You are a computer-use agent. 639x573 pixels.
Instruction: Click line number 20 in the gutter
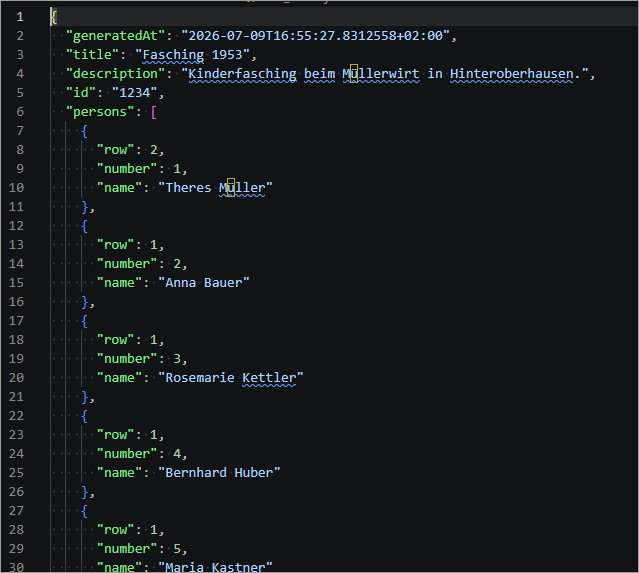(16, 378)
